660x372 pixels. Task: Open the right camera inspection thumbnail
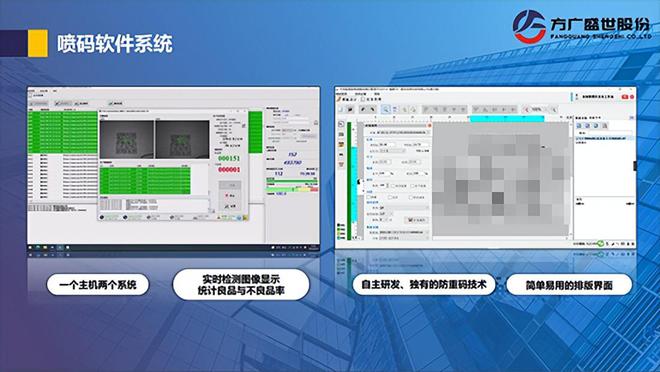pyautogui.click(x=182, y=140)
